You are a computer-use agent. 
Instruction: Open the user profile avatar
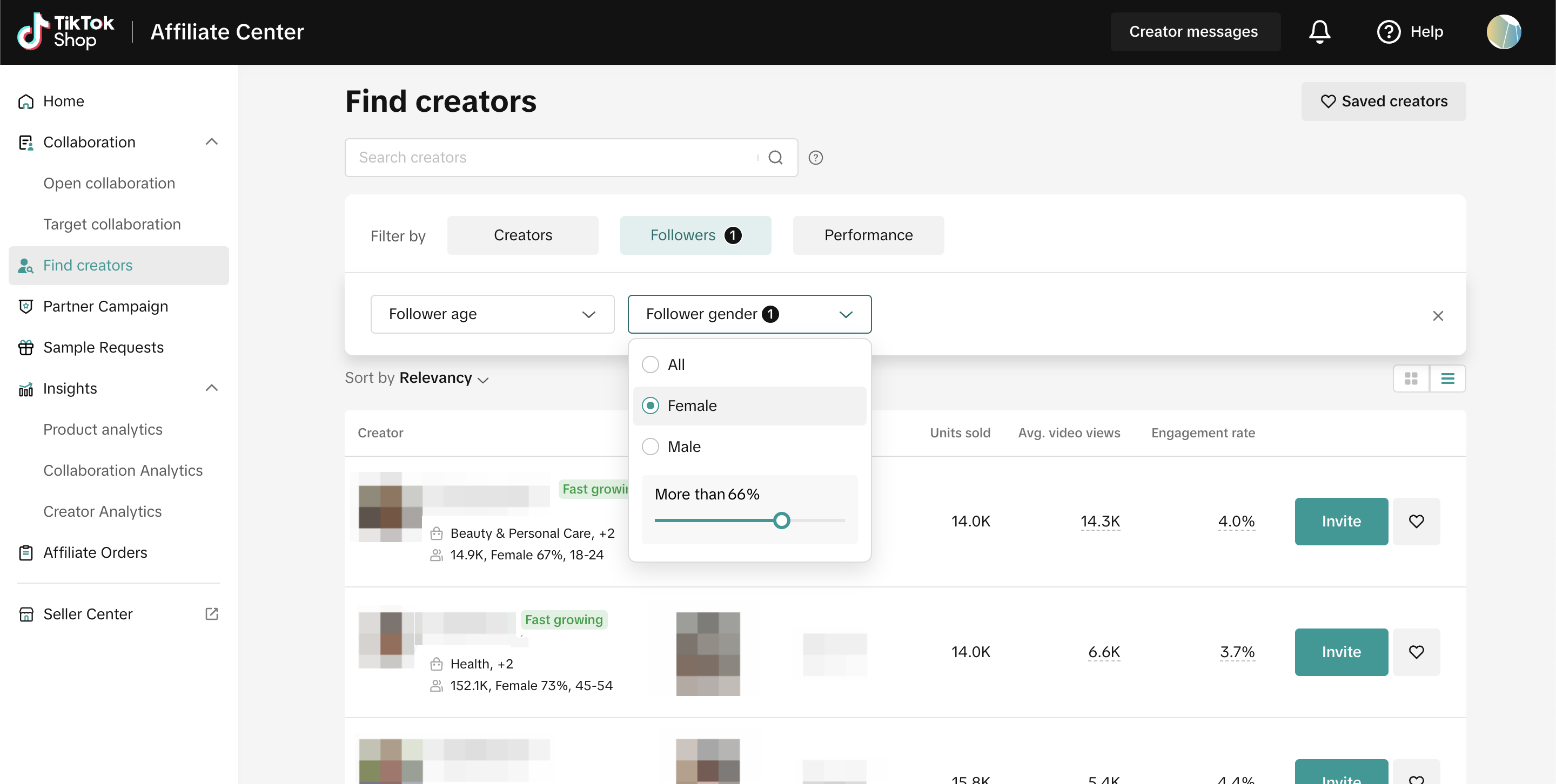1504,31
